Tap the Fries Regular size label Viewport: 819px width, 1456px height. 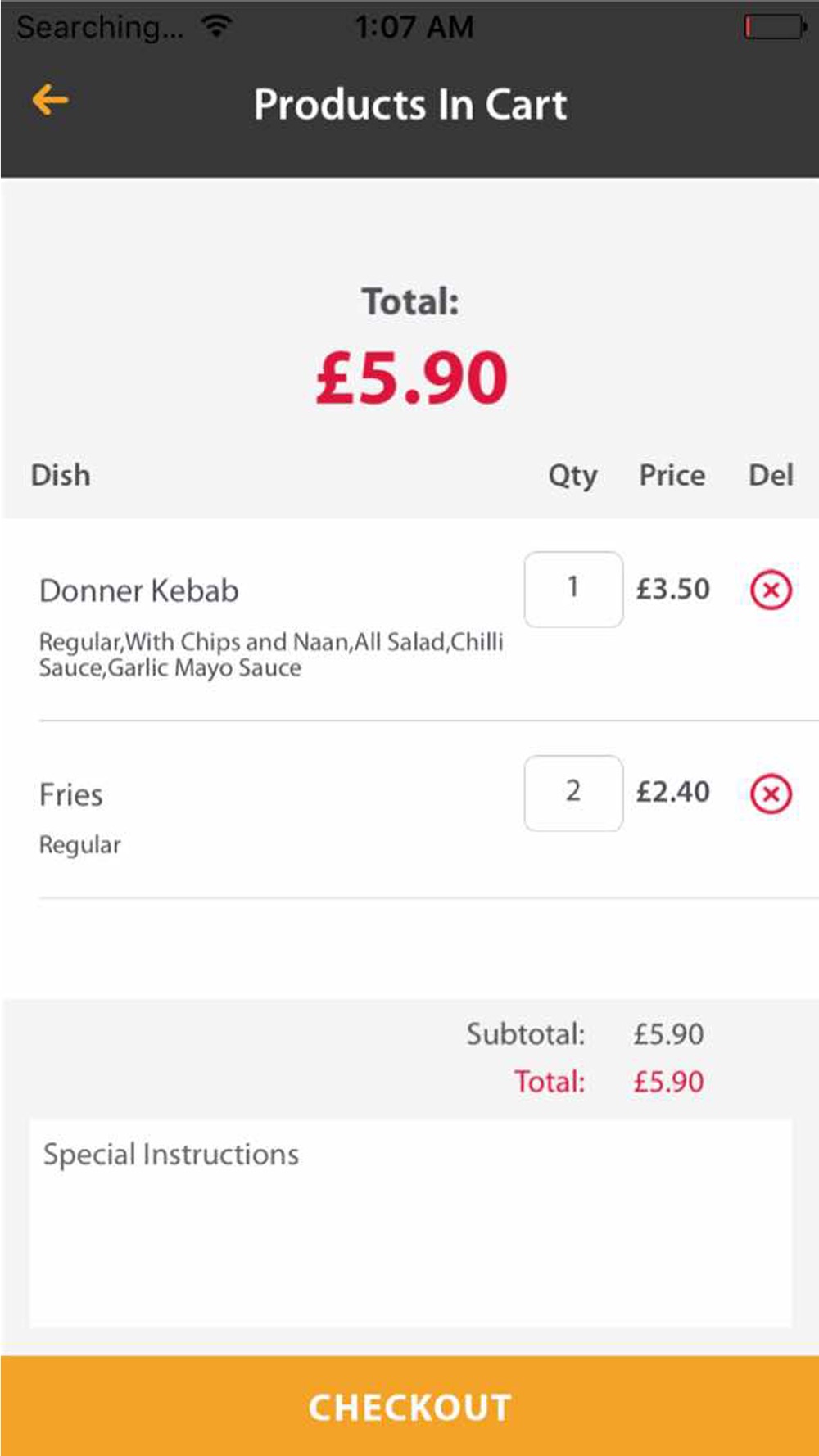point(80,844)
